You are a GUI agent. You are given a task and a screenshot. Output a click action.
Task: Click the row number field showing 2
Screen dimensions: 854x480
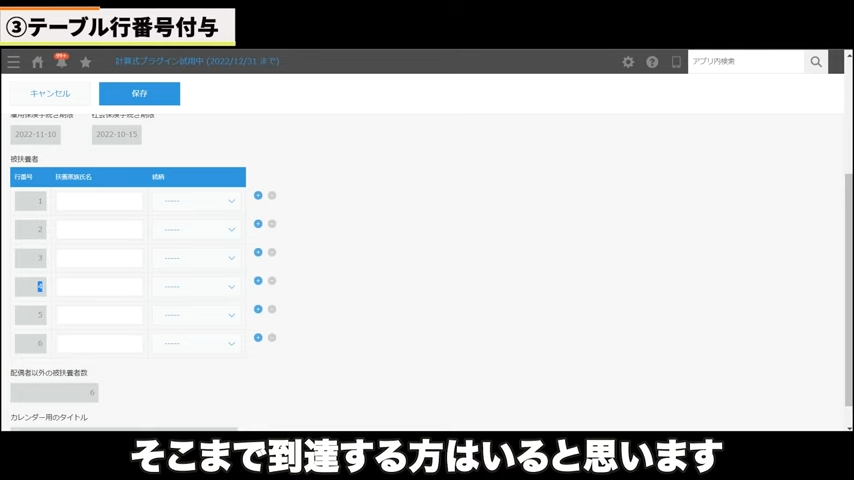[x=30, y=229]
